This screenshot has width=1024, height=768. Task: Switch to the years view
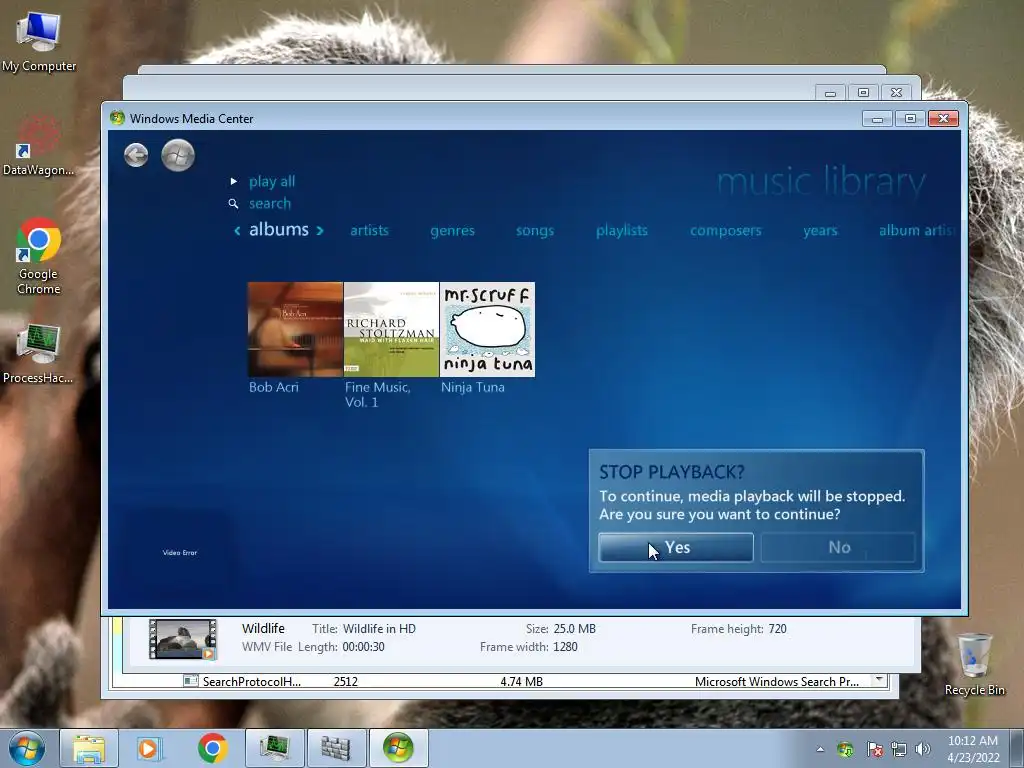[820, 231]
